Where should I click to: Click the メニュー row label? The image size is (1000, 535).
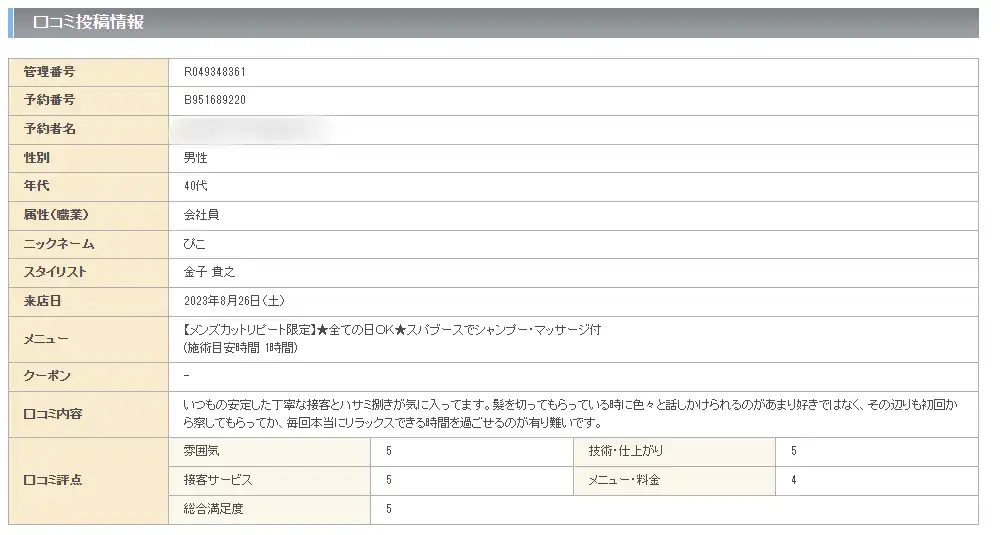pos(45,339)
